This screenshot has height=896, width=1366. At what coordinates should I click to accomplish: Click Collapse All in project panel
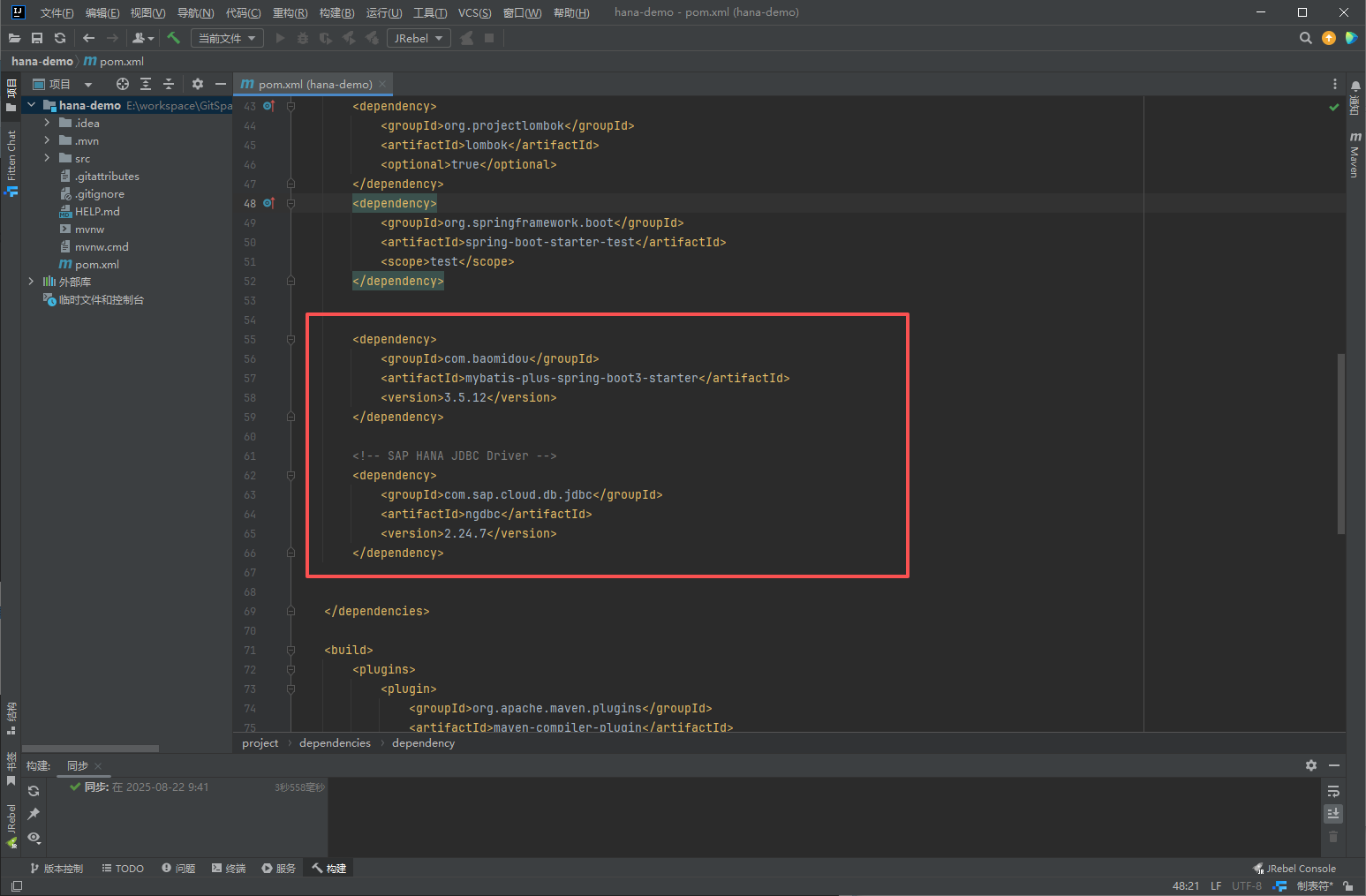click(169, 84)
